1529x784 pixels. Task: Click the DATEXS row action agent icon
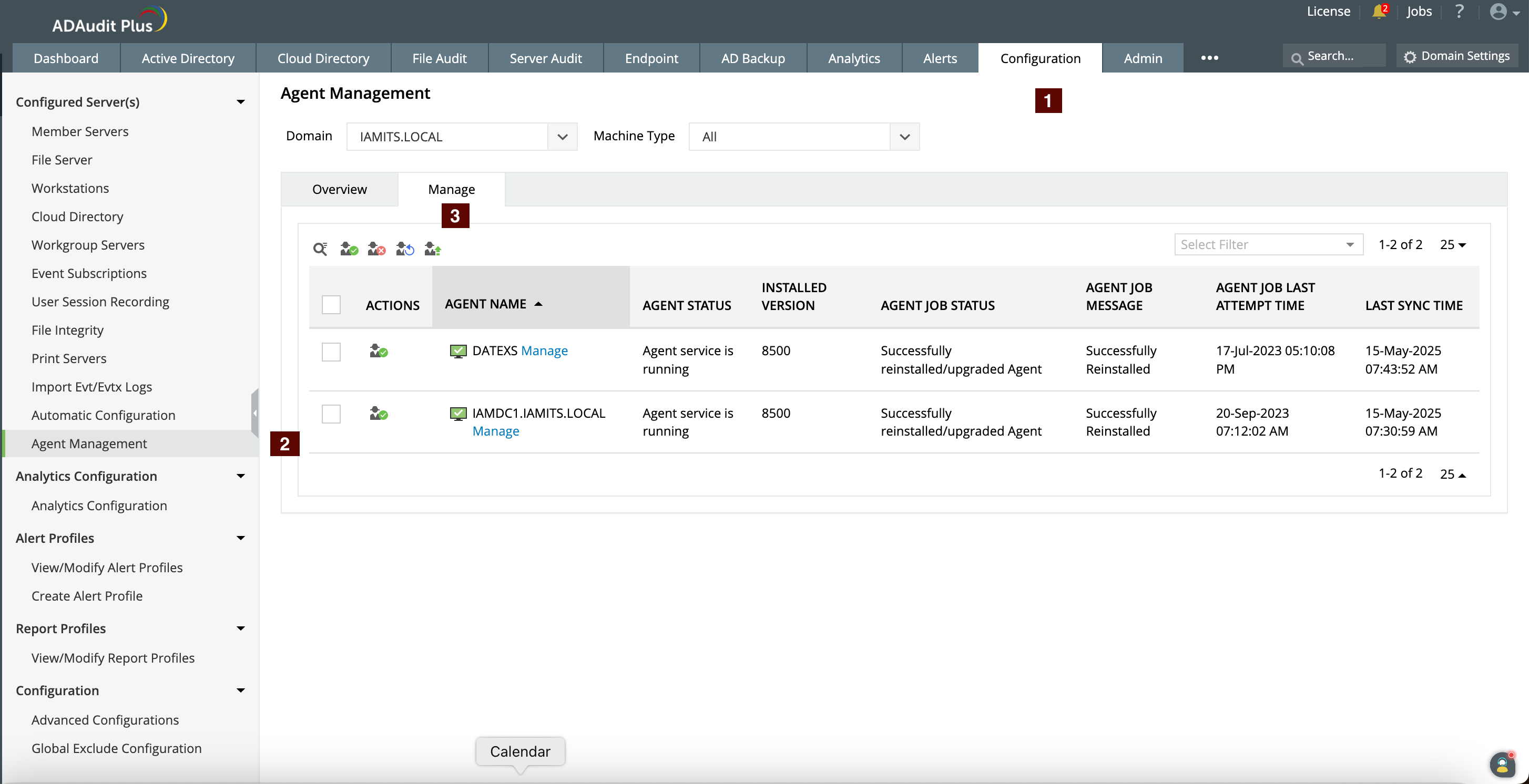tap(378, 351)
